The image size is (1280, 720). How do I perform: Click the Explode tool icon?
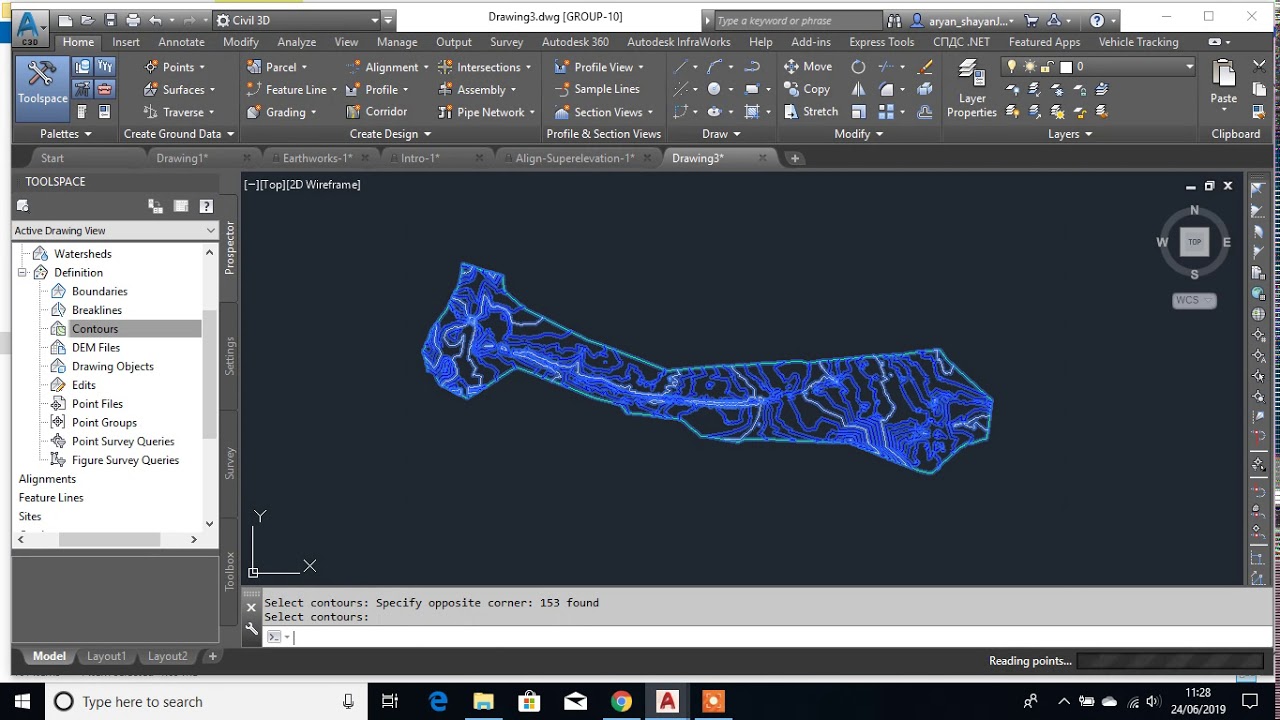click(925, 89)
